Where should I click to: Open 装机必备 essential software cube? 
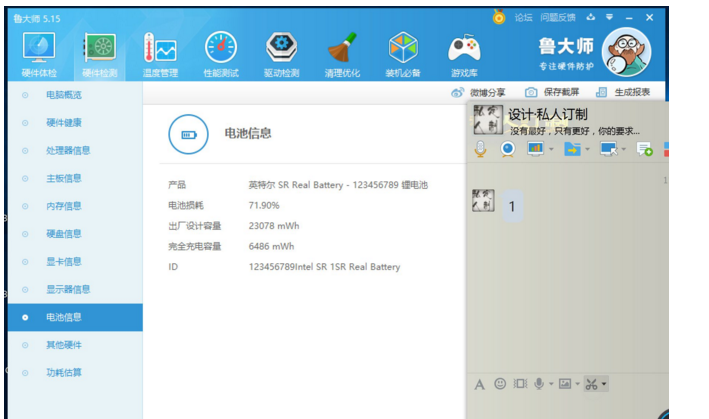(402, 53)
